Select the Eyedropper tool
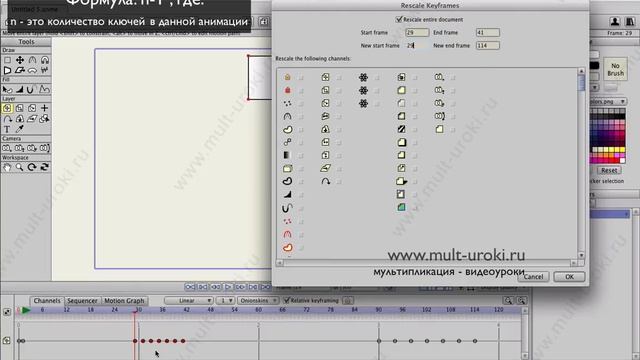 click(x=20, y=129)
